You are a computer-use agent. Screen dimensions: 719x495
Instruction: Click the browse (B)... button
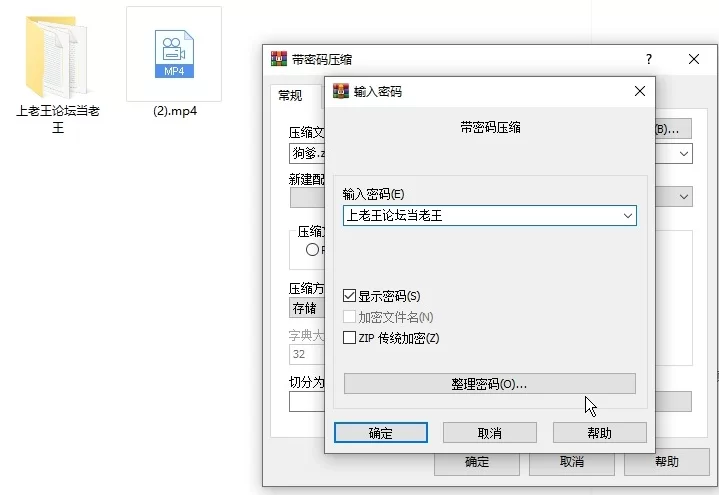point(673,129)
